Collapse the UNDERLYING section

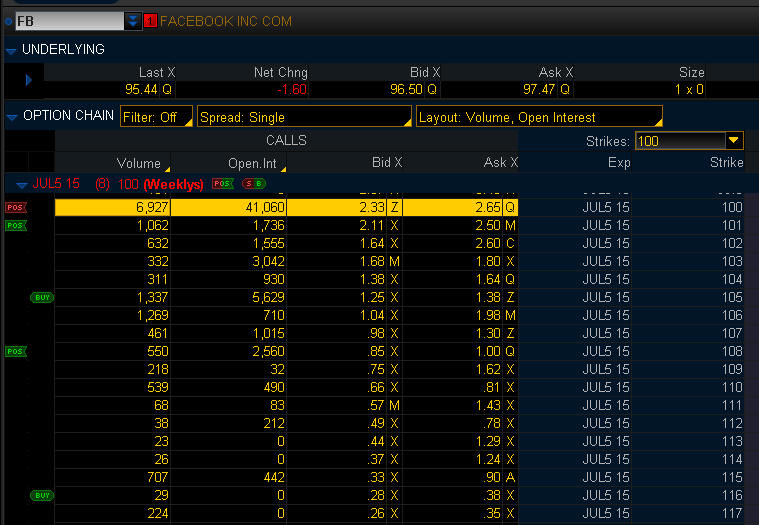11,49
